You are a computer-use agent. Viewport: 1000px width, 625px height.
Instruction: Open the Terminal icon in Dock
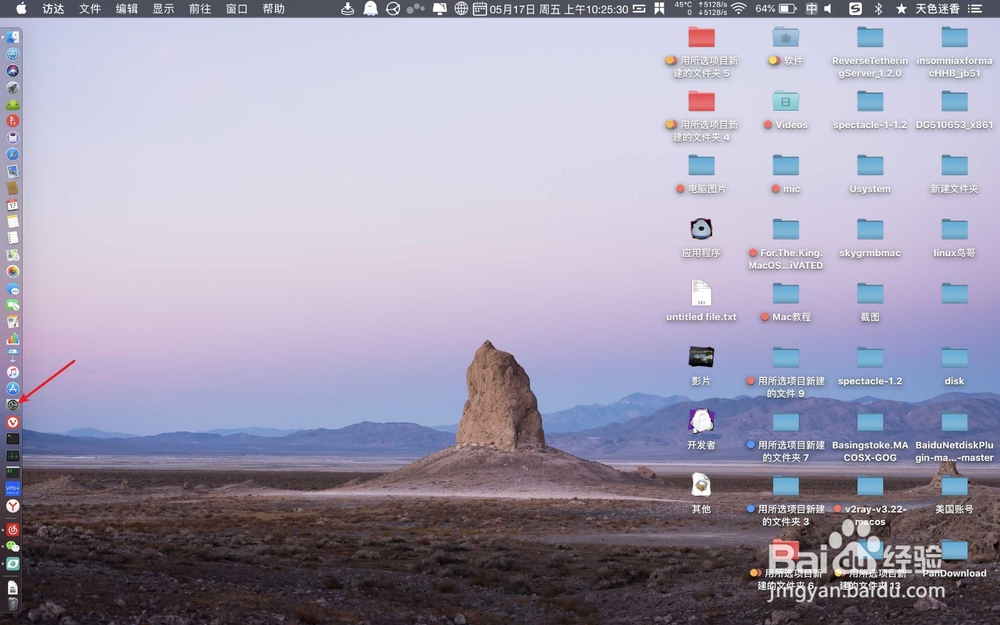(x=13, y=439)
